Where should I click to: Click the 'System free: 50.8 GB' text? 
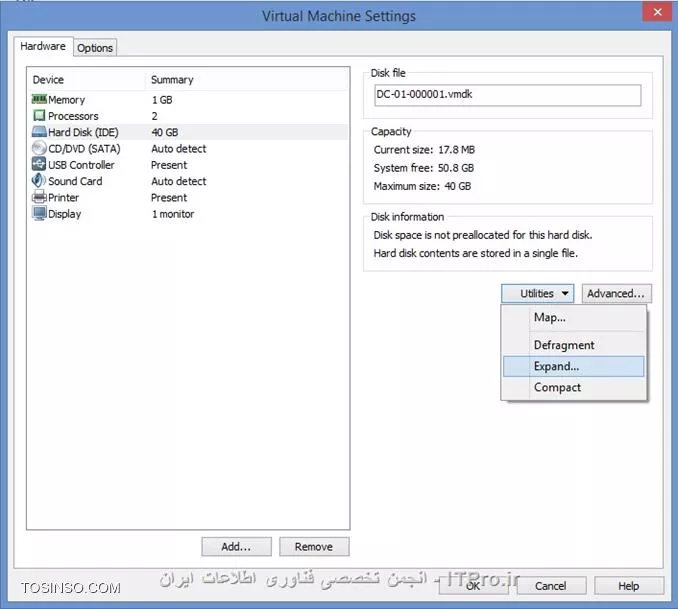pyautogui.click(x=424, y=168)
